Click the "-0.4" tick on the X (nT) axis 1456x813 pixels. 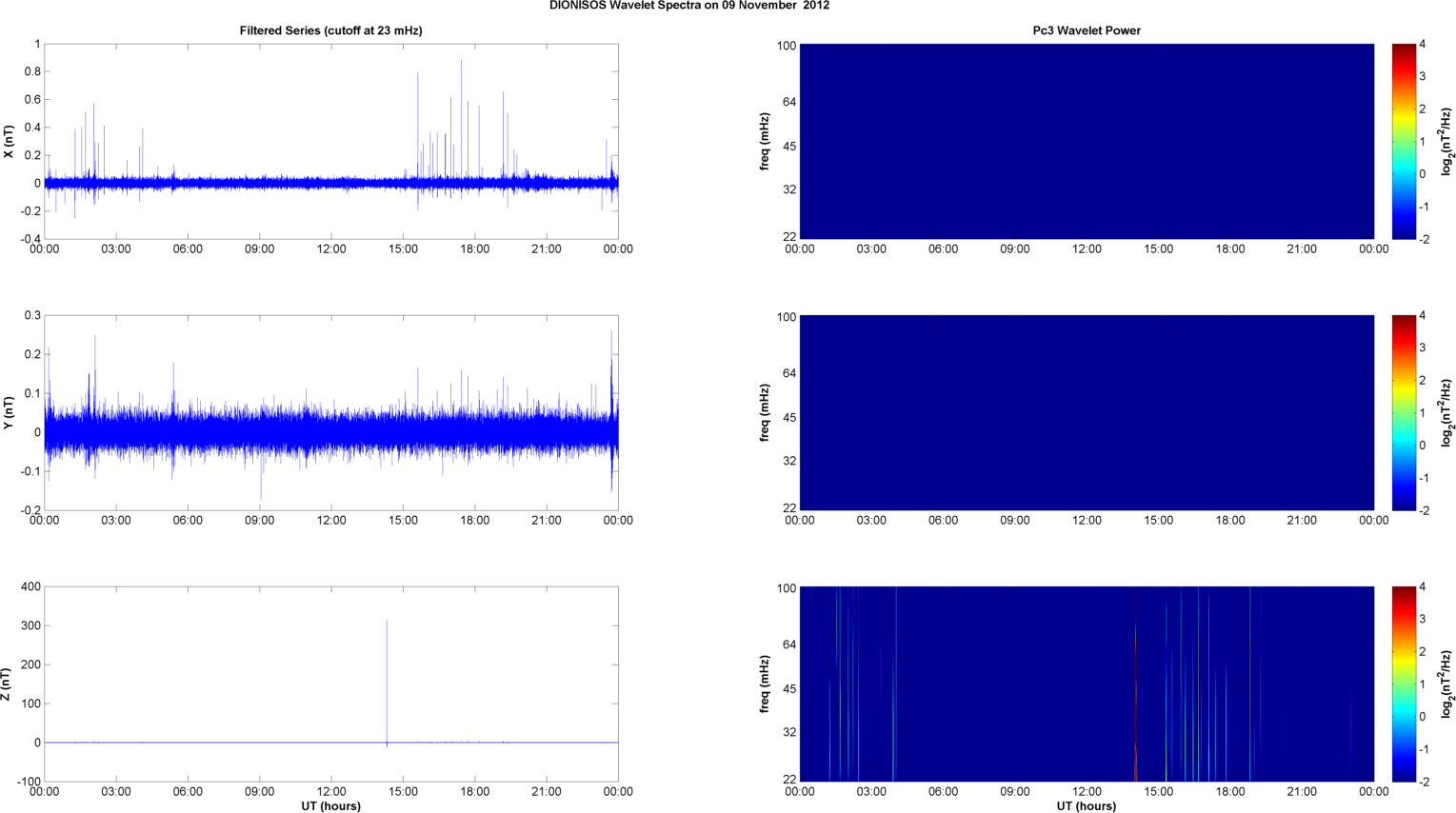coord(30,239)
